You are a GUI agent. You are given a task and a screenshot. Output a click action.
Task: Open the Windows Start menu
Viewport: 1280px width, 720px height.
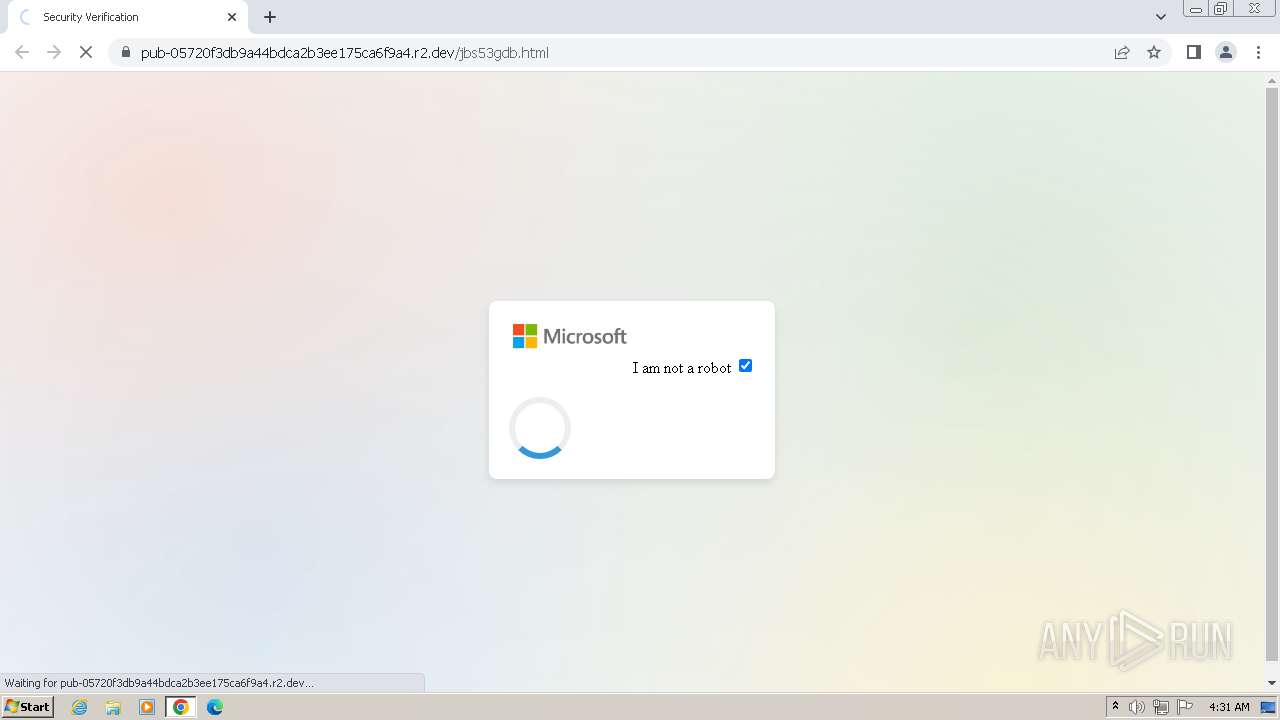tap(28, 707)
